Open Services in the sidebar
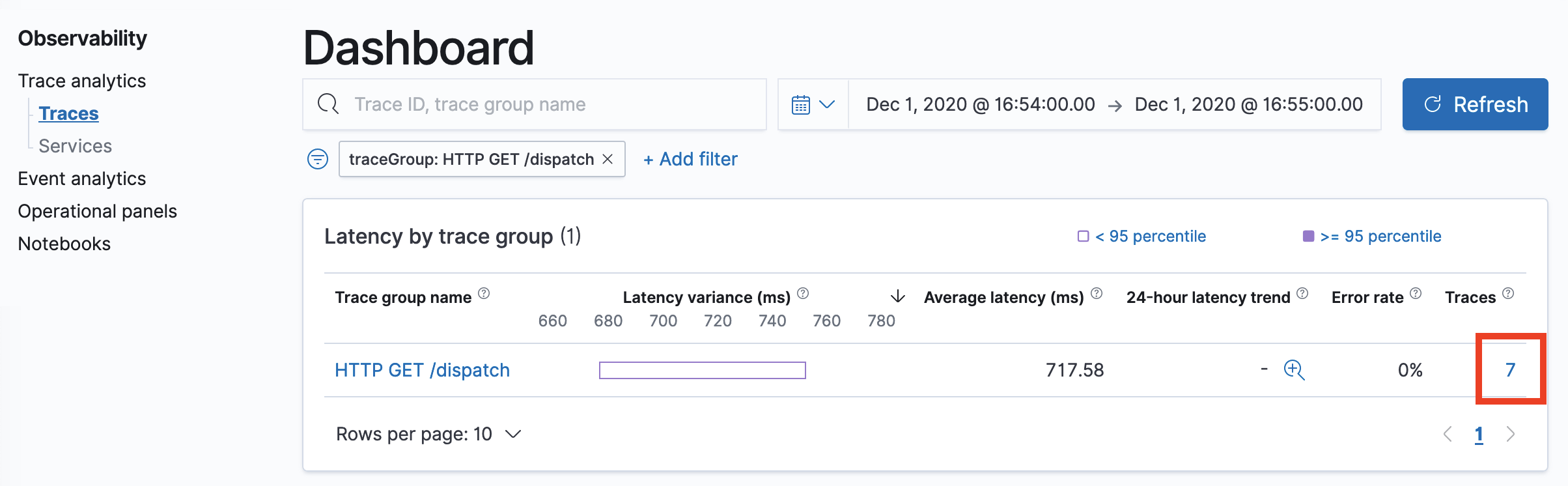This screenshot has height=486, width=1568. 75,146
